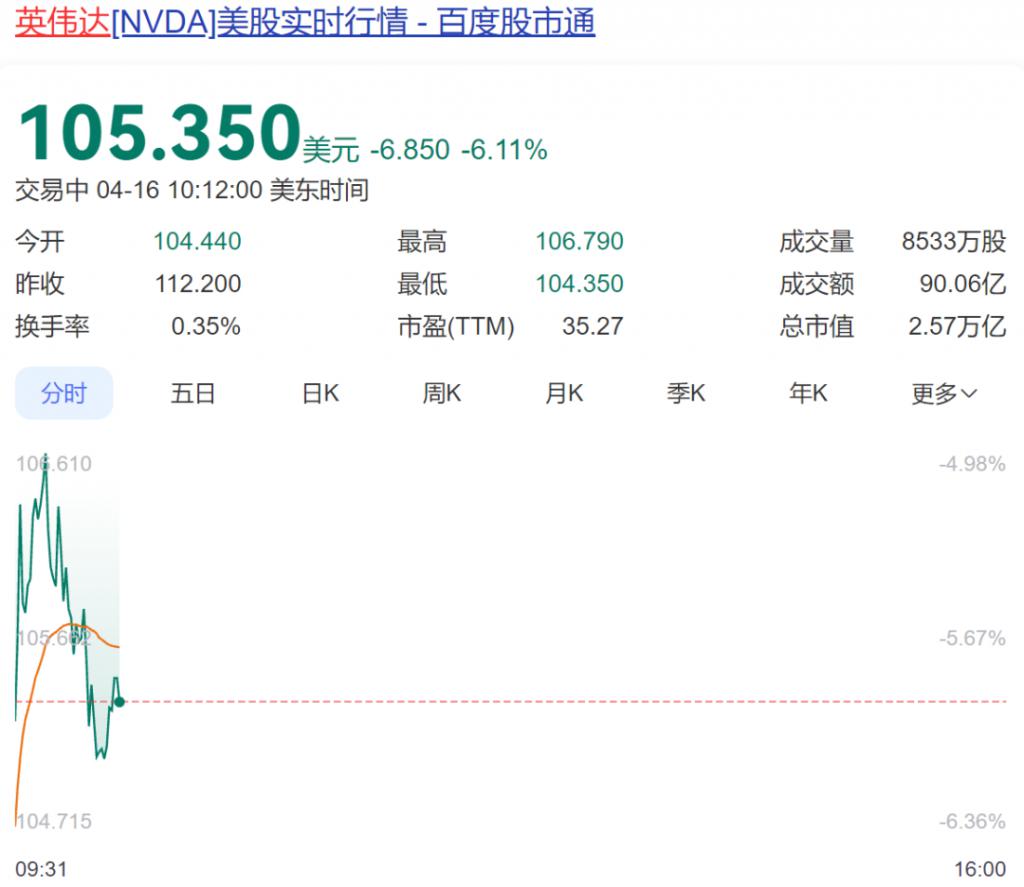Viewport: 1024px width, 887px height.
Task: Click the green current-price dot on chart
Action: pyautogui.click(x=120, y=702)
